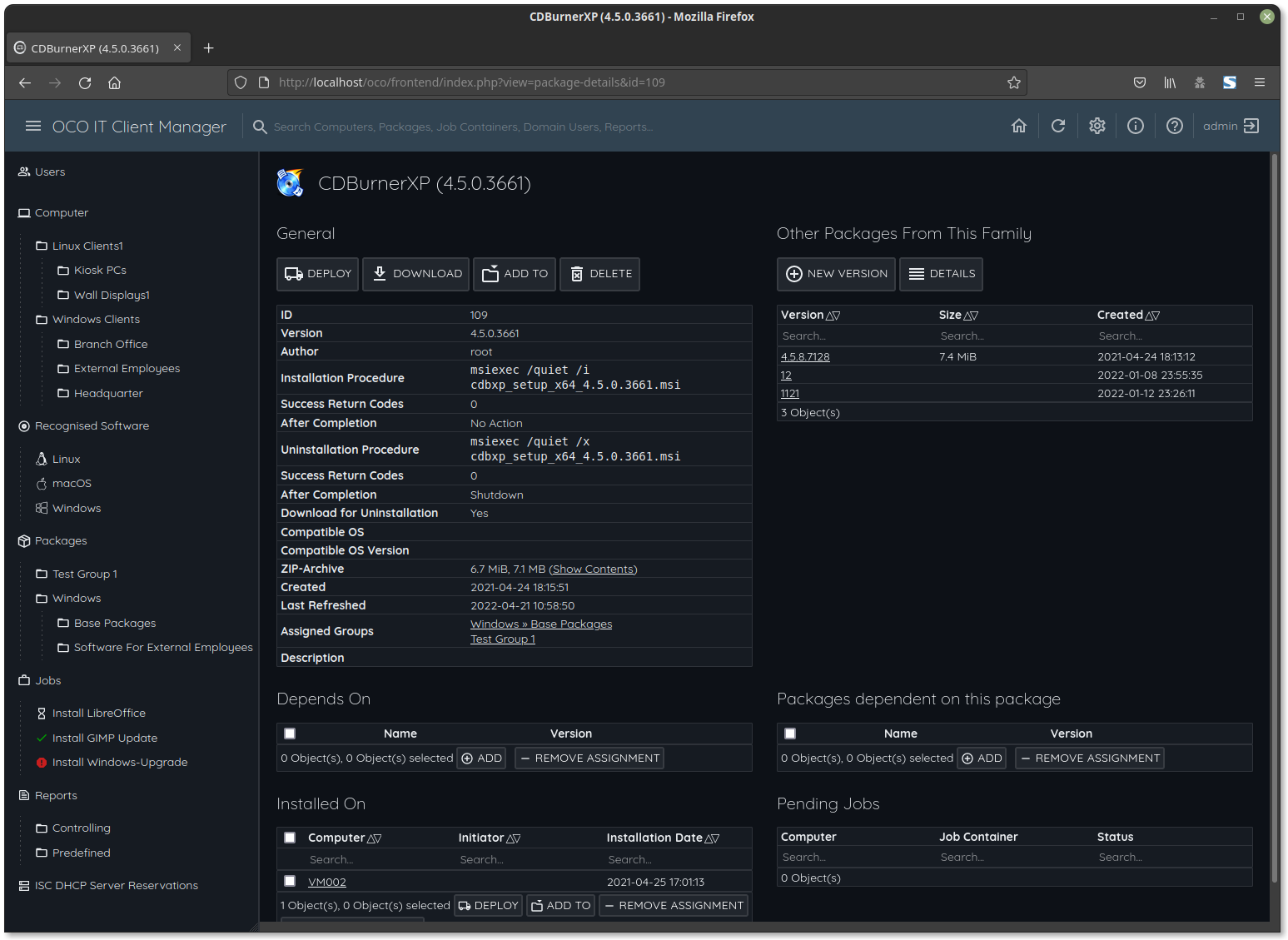Open Install Windows-Upgrade failed job
1288x940 pixels.
pos(120,762)
